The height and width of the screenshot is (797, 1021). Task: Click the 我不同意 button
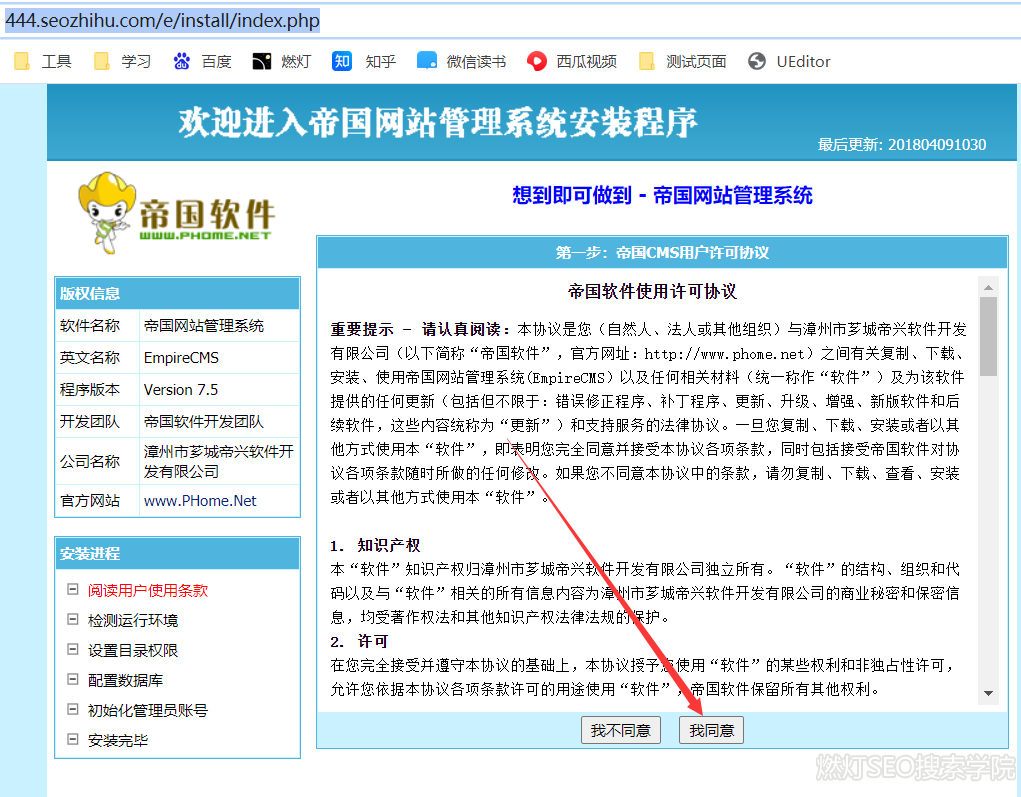click(x=621, y=731)
